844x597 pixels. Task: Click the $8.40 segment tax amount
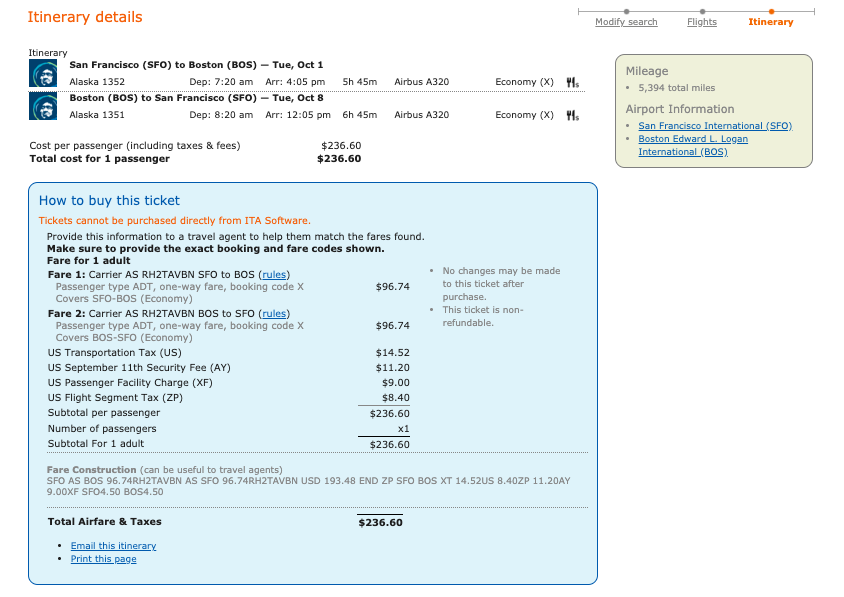pos(396,398)
